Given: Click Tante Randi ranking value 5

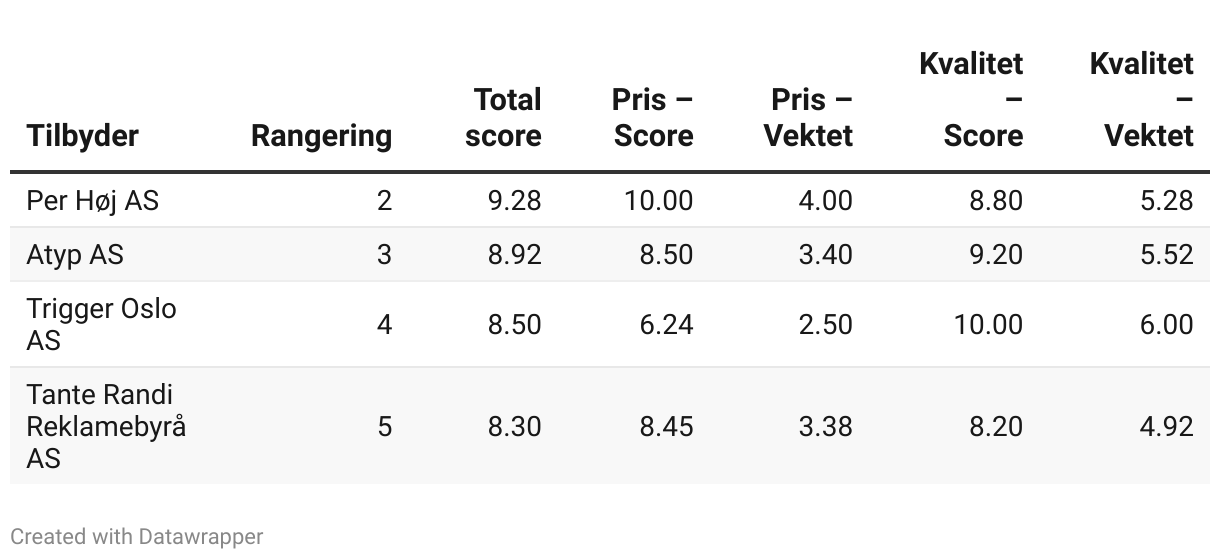Looking at the screenshot, I should point(384,427).
